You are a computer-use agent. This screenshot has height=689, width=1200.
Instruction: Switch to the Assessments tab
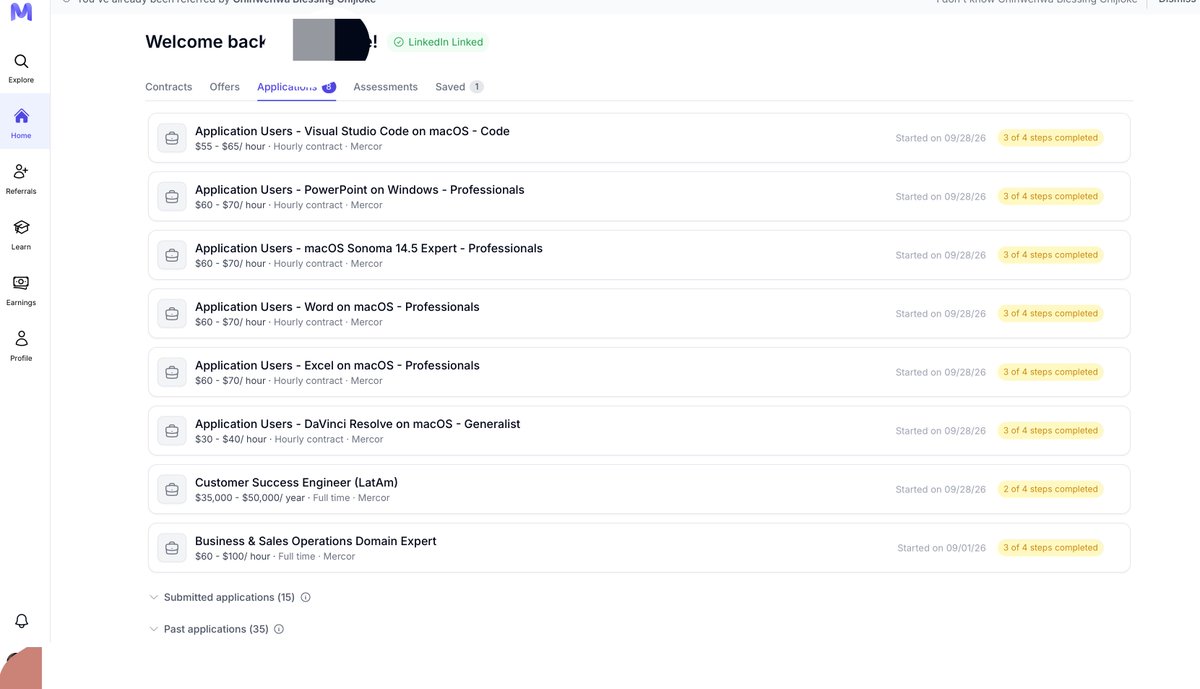385,87
